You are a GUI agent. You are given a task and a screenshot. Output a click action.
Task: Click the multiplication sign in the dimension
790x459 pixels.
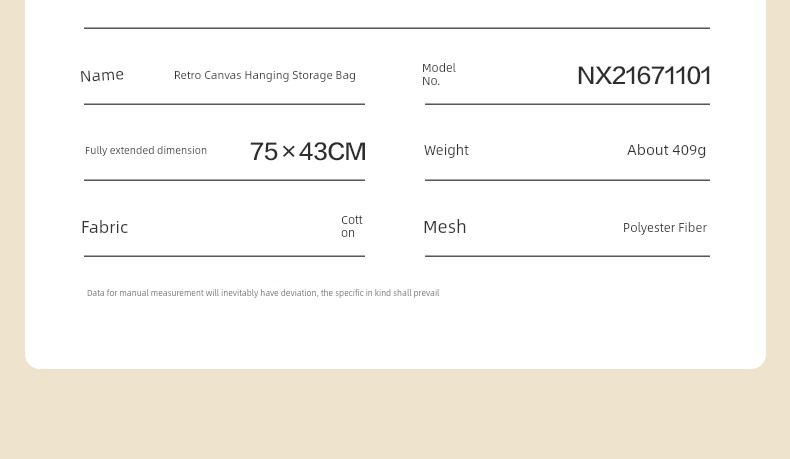288,151
